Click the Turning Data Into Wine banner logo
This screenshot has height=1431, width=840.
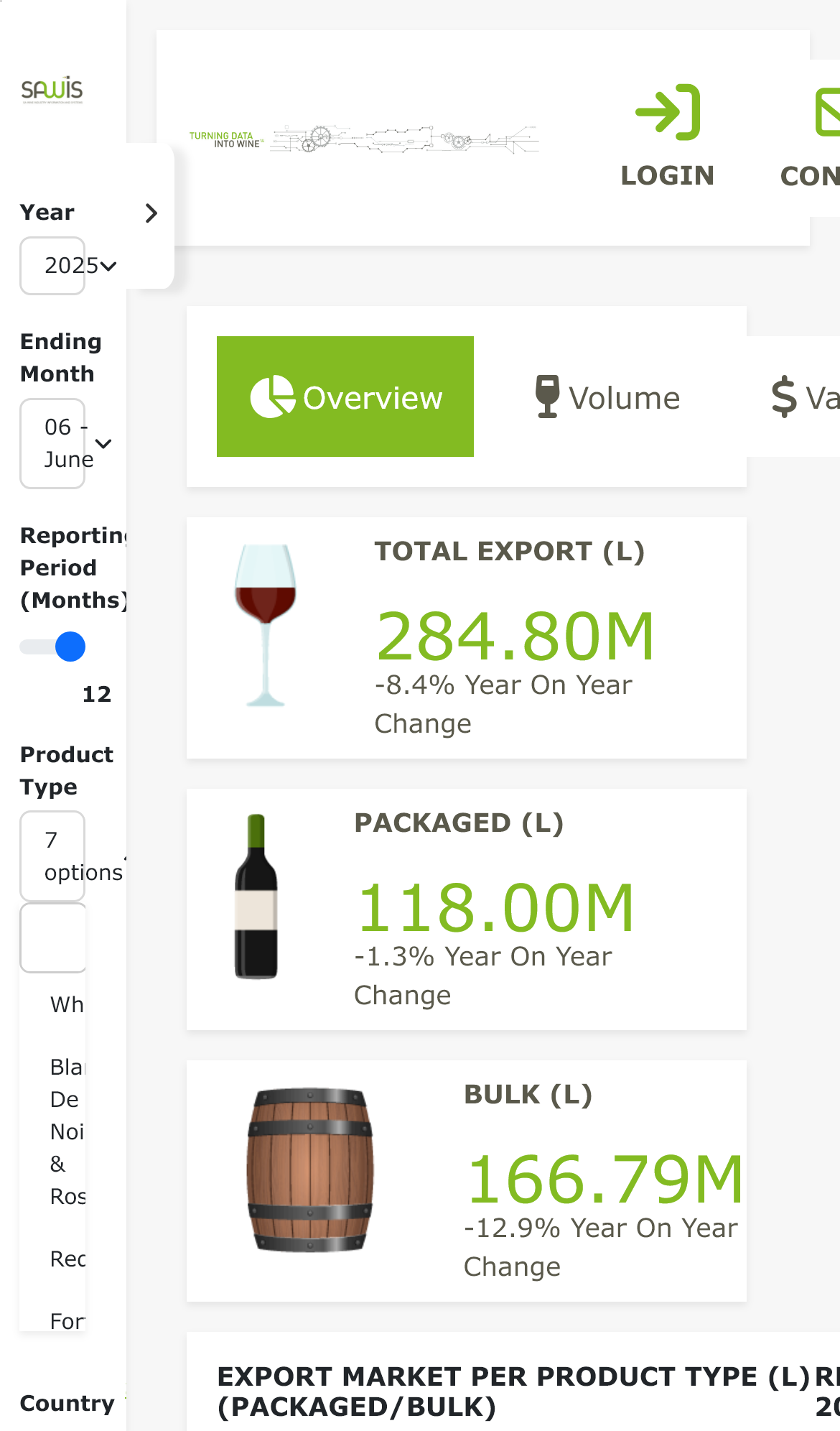[x=364, y=138]
